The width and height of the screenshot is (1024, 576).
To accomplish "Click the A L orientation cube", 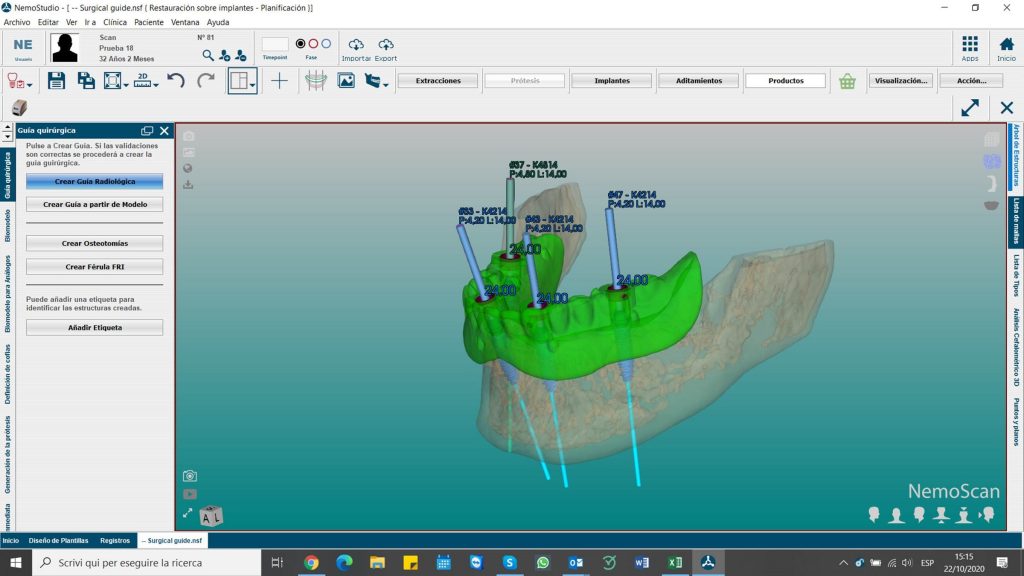I will pyautogui.click(x=211, y=517).
